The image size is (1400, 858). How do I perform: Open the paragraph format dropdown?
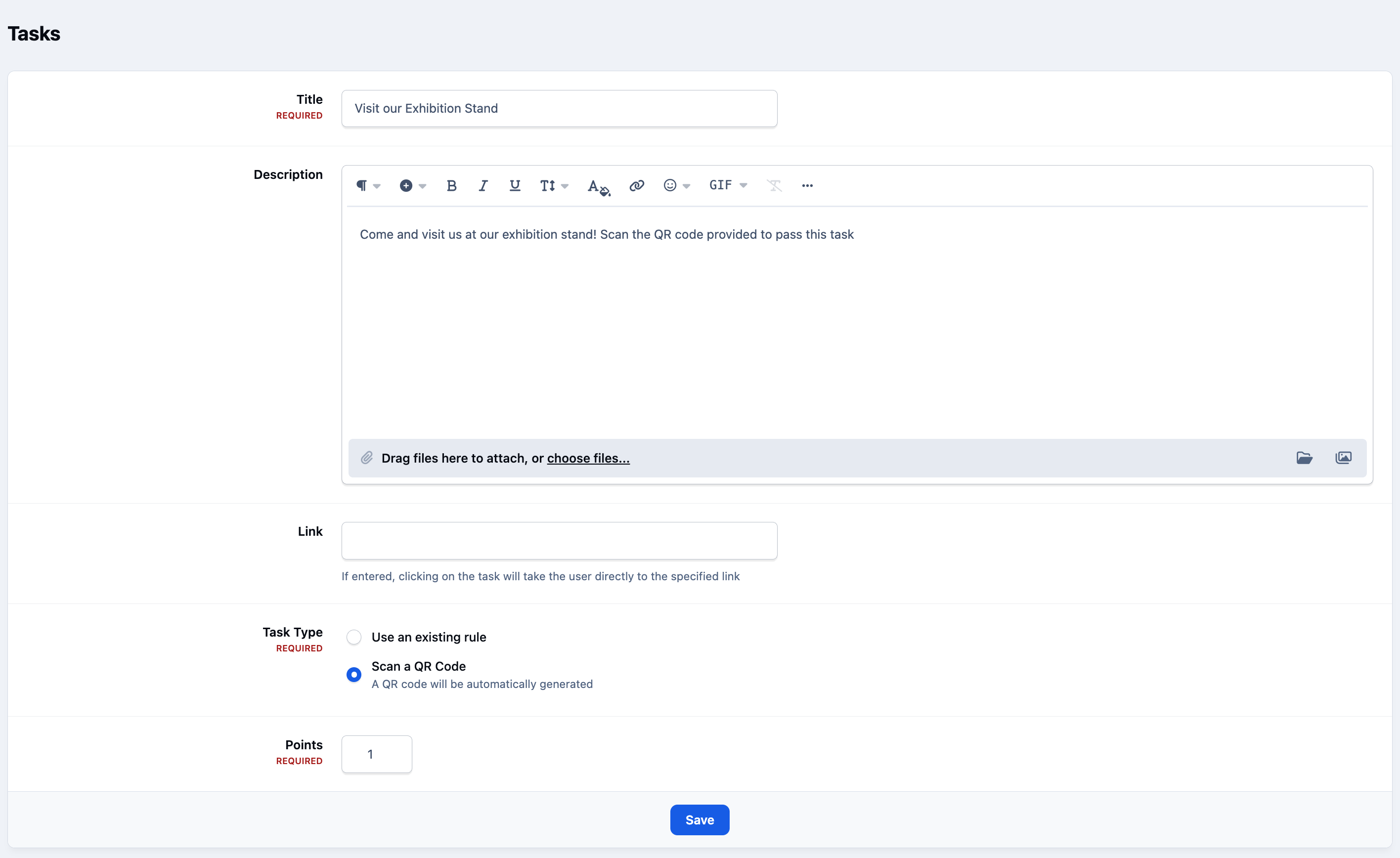[x=368, y=186]
